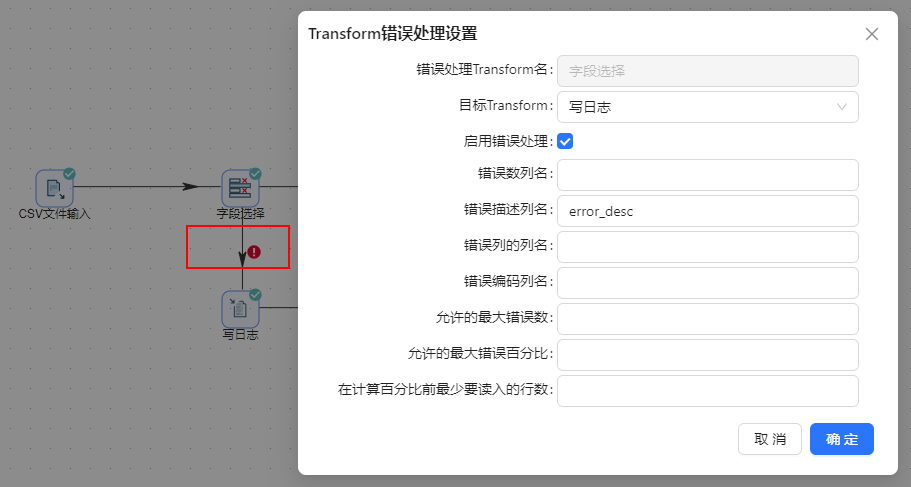Select the CSV文件输入 node icon

tap(54, 188)
